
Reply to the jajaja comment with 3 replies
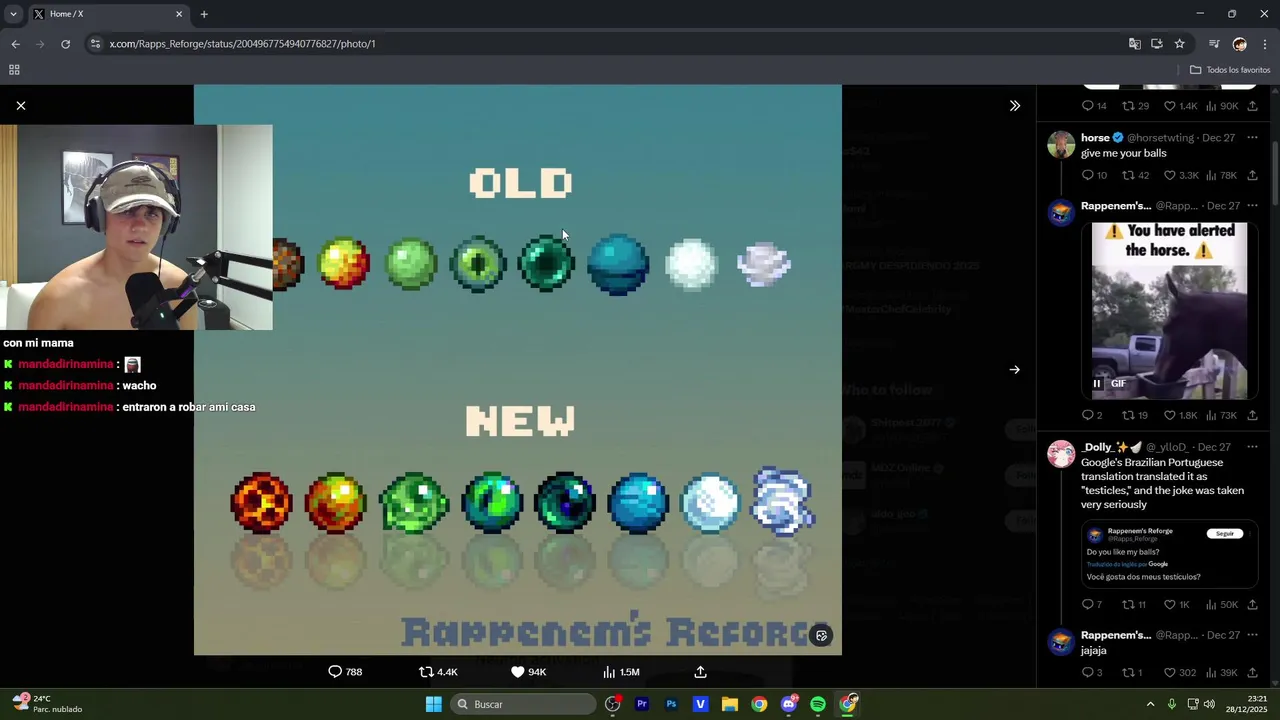[1092, 673]
